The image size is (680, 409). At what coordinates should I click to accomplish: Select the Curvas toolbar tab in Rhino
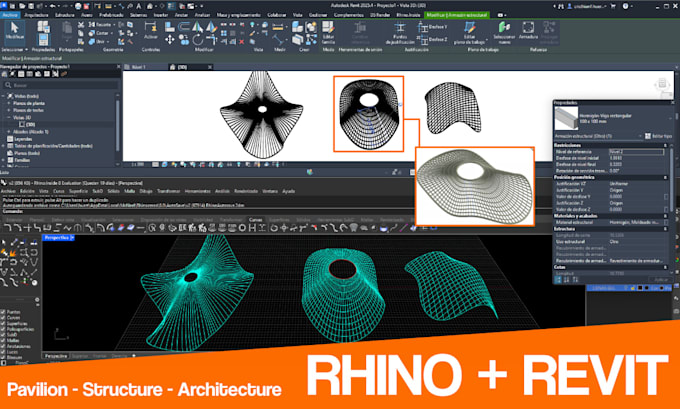(255, 220)
